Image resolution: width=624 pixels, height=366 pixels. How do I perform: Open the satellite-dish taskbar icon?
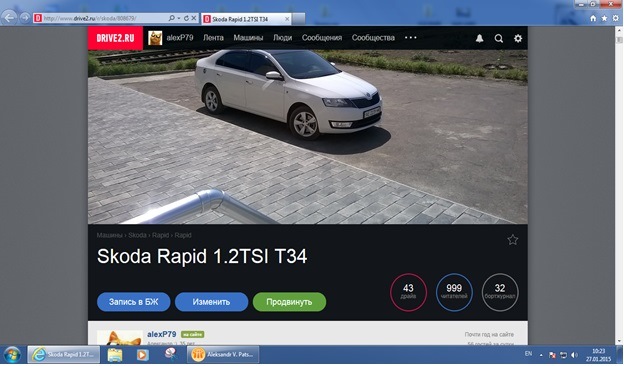[171, 354]
